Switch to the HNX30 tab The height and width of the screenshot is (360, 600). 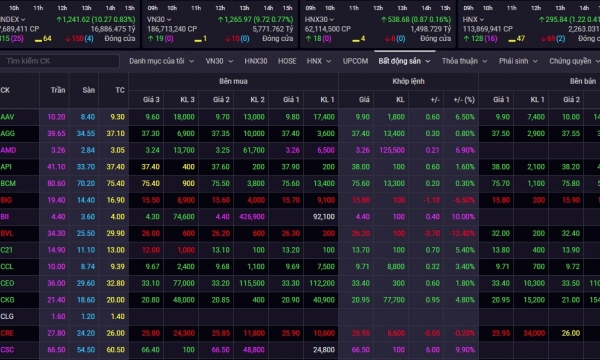256,61
